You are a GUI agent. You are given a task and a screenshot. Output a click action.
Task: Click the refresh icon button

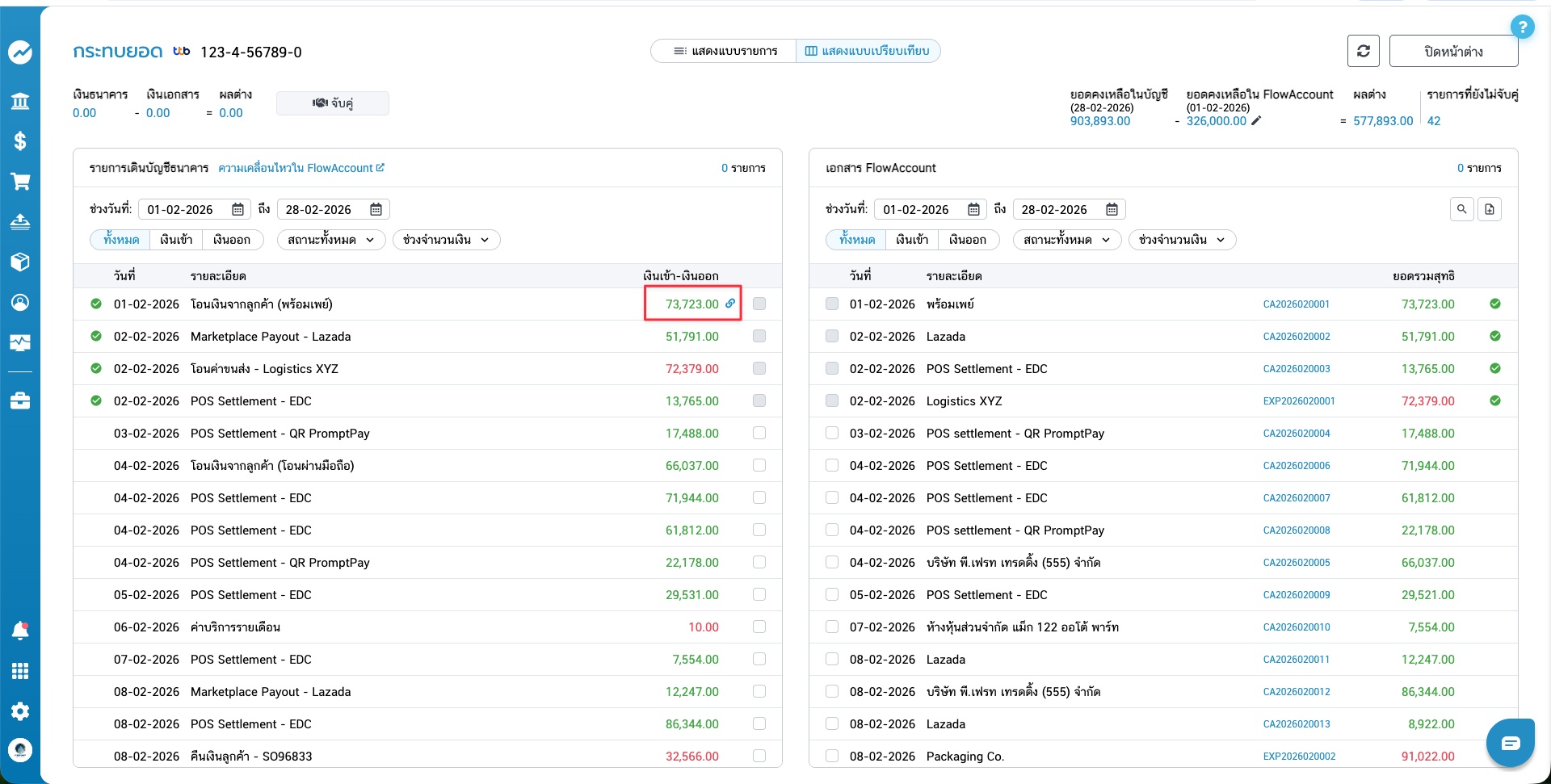[x=1363, y=51]
